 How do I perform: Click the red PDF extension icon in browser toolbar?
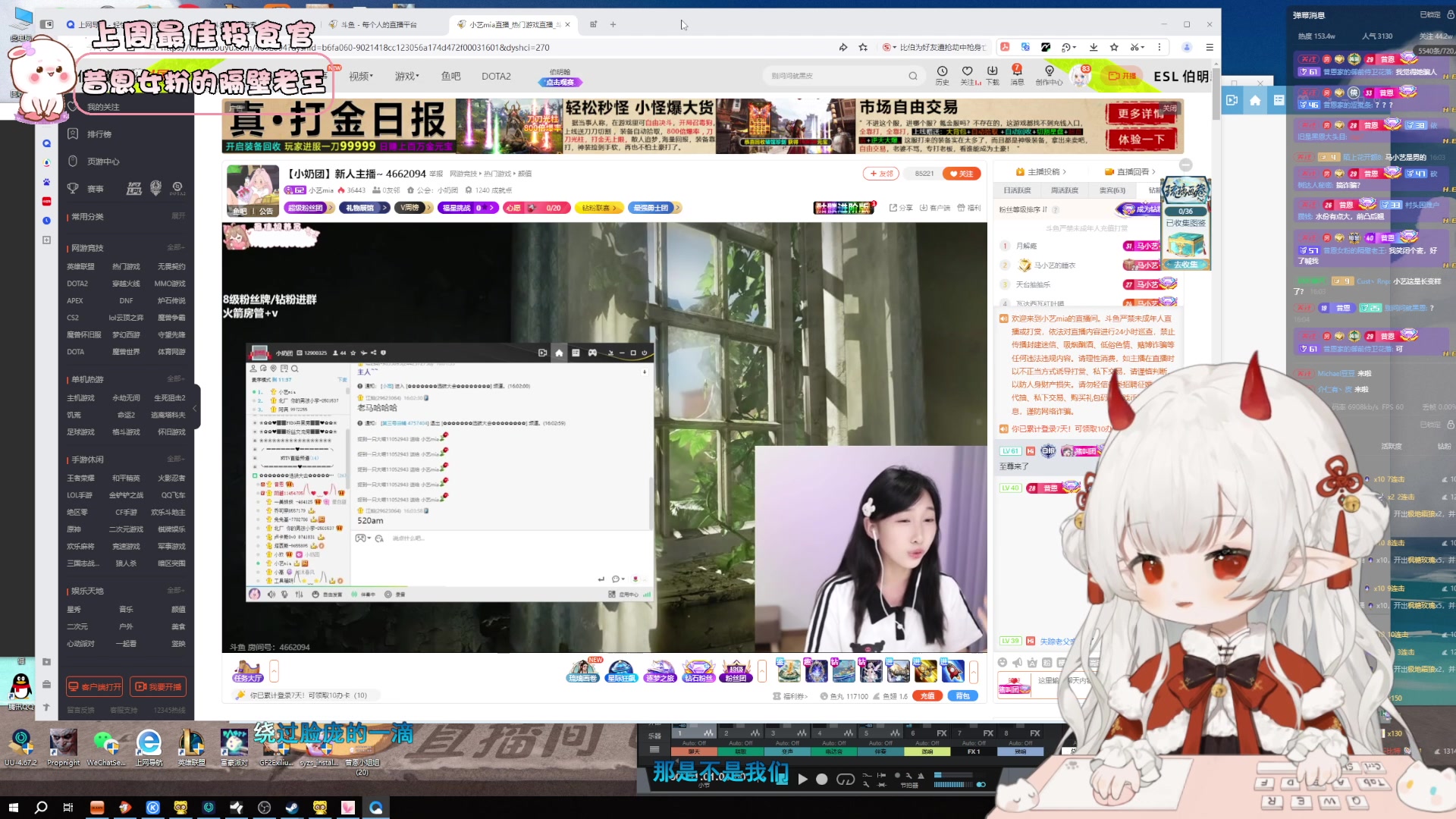point(1005,47)
